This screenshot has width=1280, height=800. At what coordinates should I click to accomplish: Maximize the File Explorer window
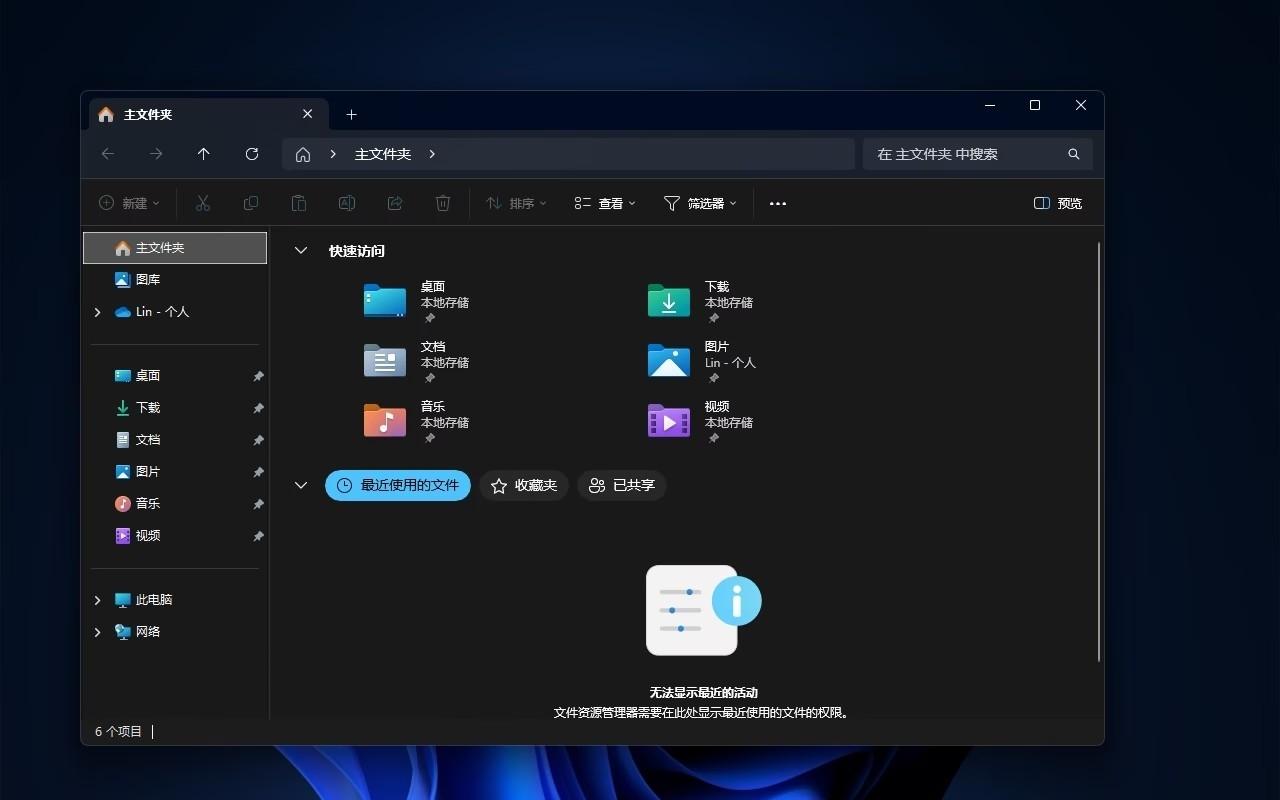[1035, 105]
